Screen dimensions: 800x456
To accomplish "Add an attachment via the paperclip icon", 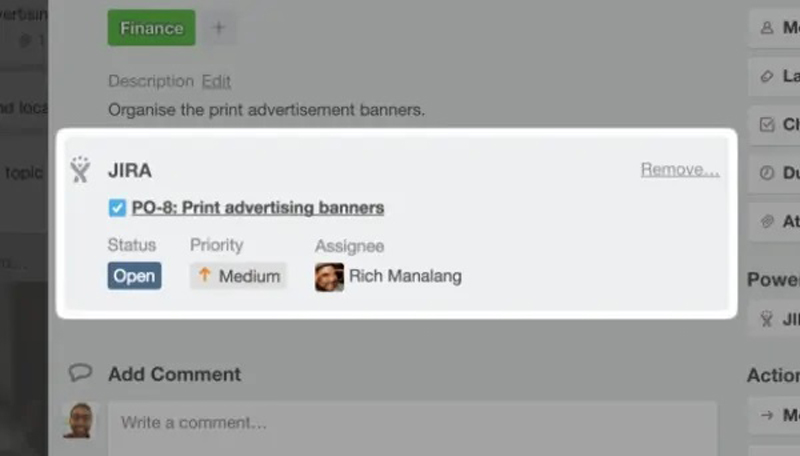I will click(767, 221).
